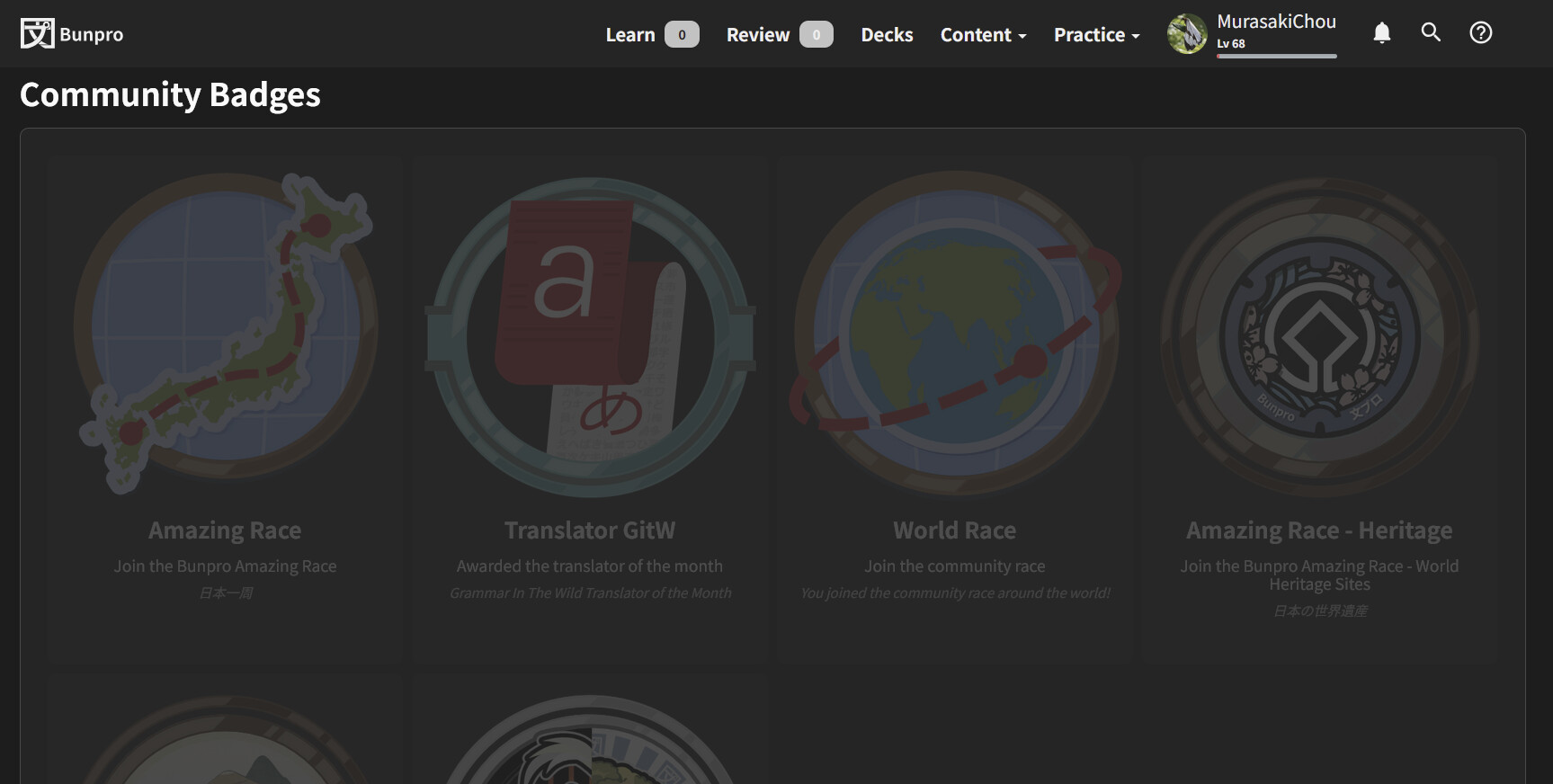Expand the Practice dropdown
The image size is (1553, 784).
click(1097, 34)
